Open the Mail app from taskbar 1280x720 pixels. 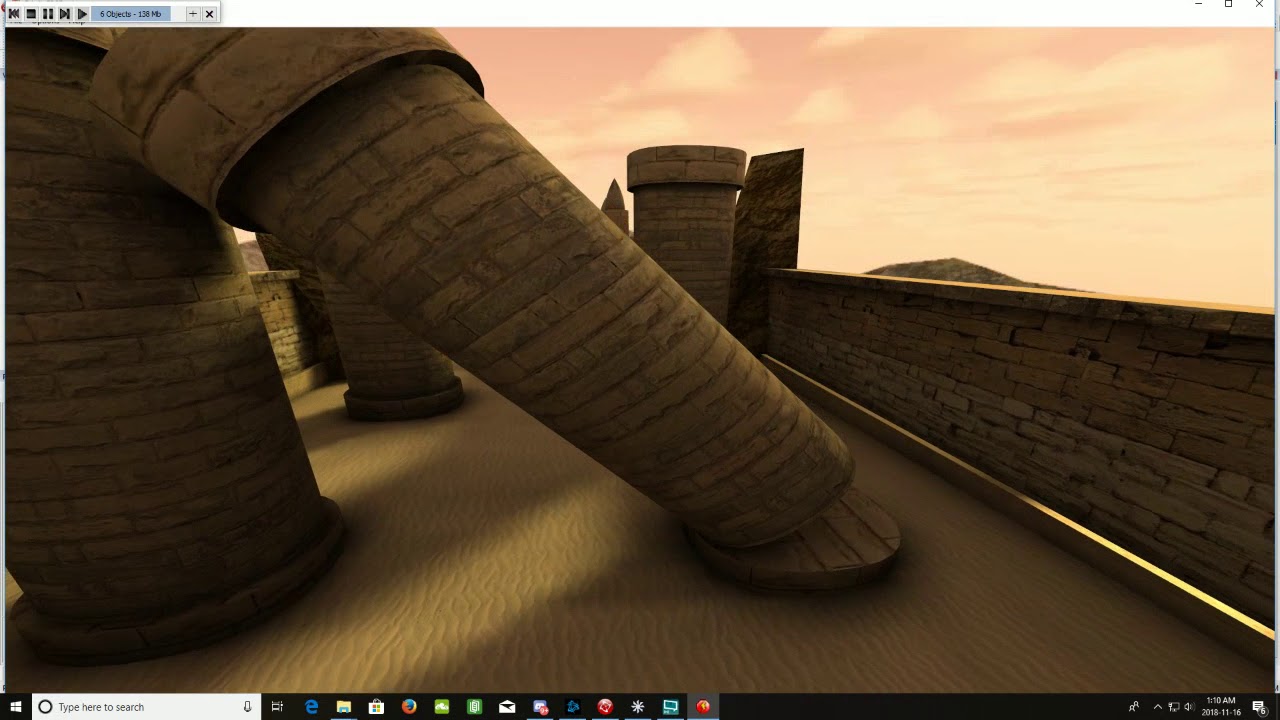tap(507, 707)
